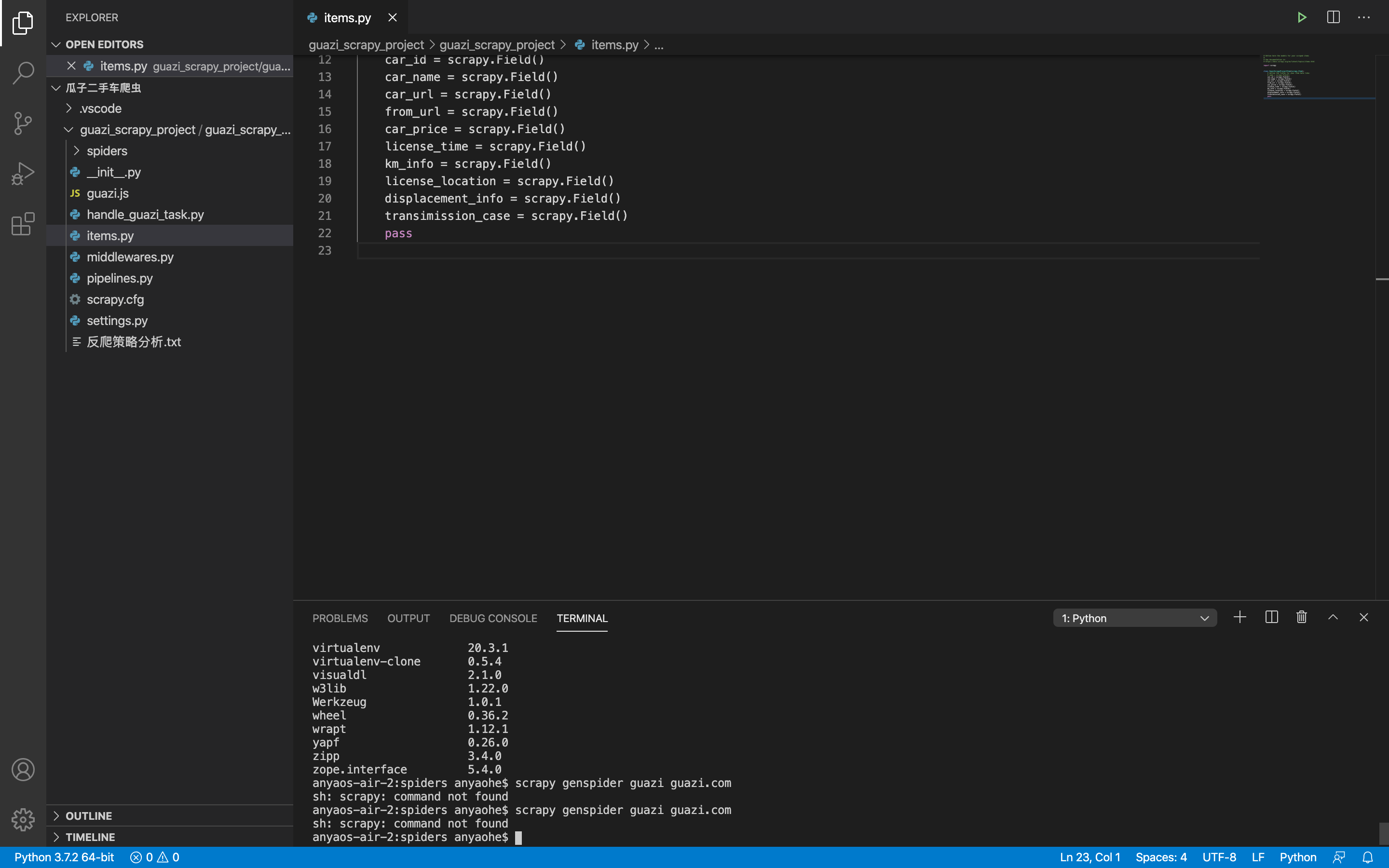
Task: Open notifications bell in status bar
Action: (1368, 857)
